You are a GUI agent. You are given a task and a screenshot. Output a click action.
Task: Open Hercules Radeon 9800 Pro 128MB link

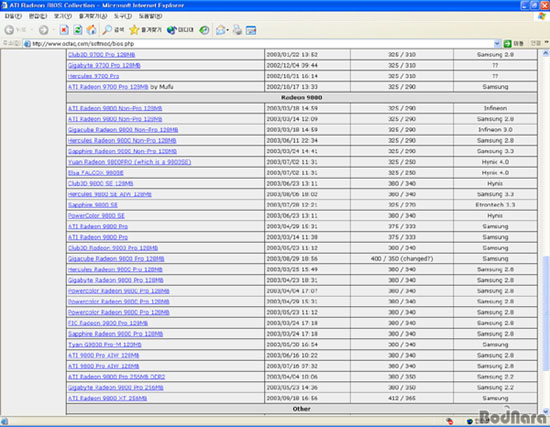115,269
